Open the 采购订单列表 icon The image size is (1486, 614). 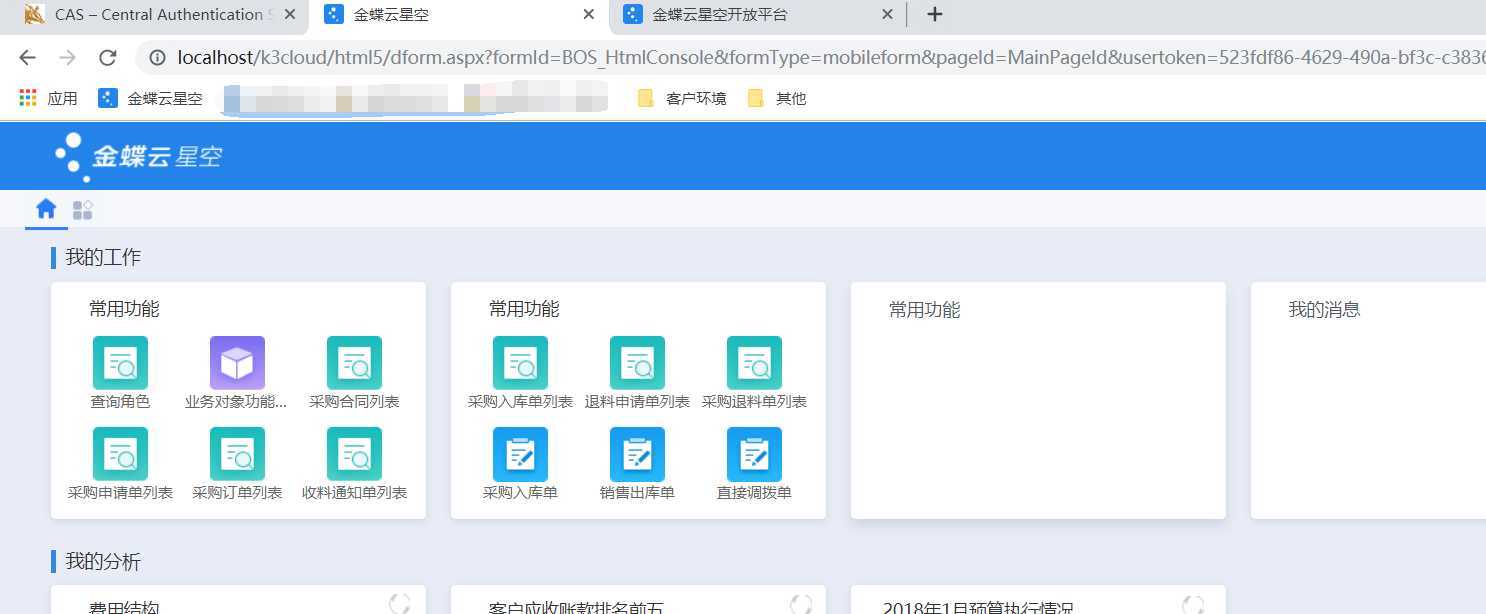pos(237,453)
